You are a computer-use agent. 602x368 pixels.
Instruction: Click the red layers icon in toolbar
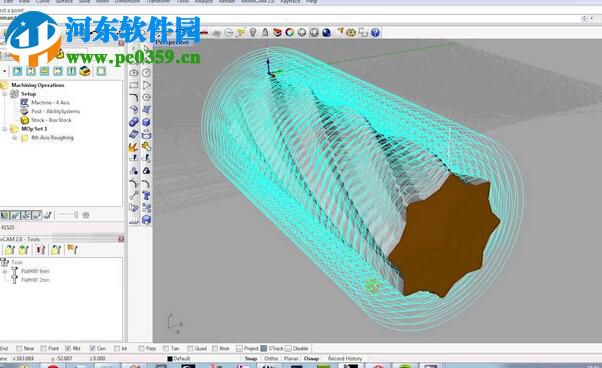pyautogui.click(x=277, y=33)
